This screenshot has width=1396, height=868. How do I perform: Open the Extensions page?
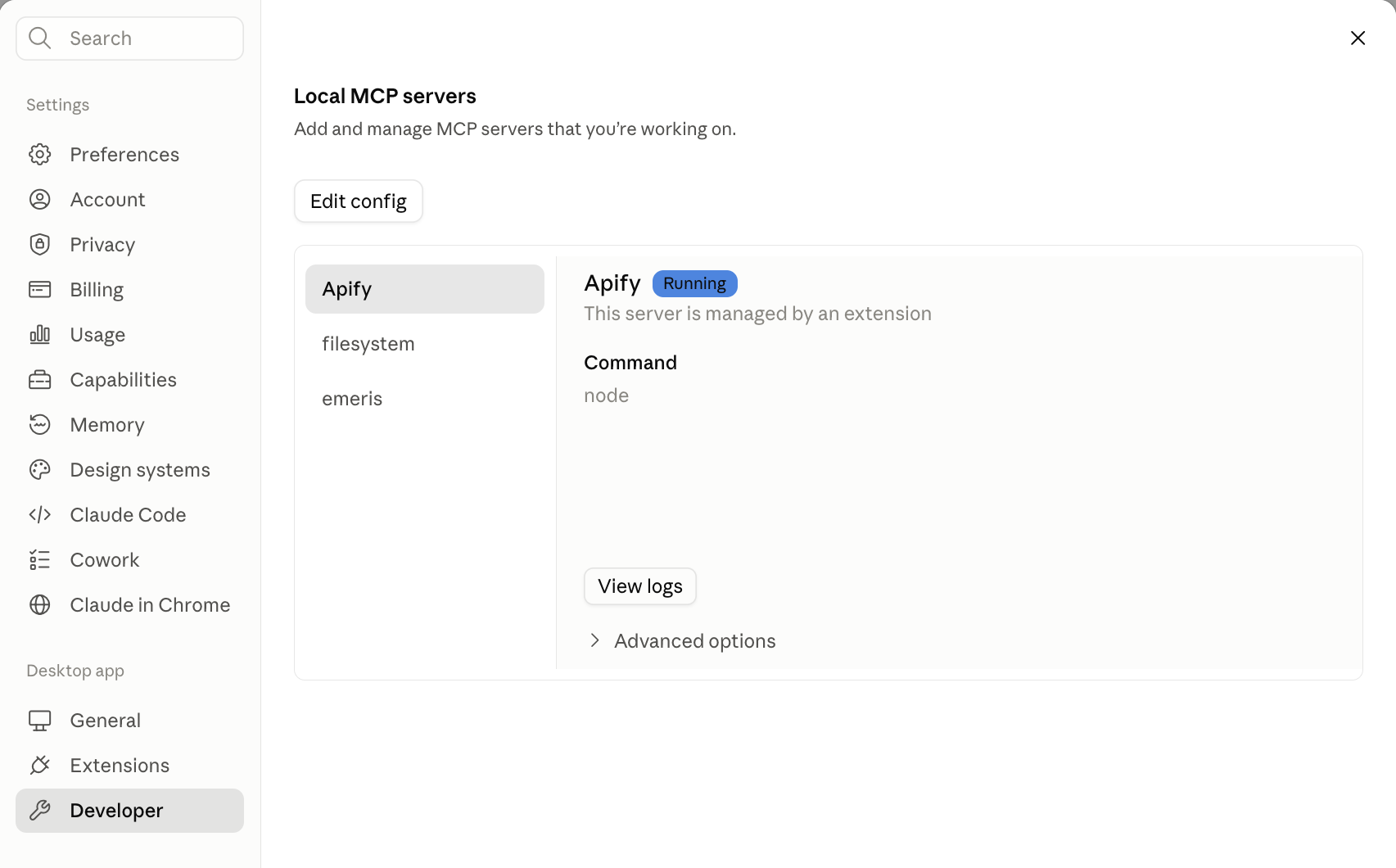tap(129, 765)
